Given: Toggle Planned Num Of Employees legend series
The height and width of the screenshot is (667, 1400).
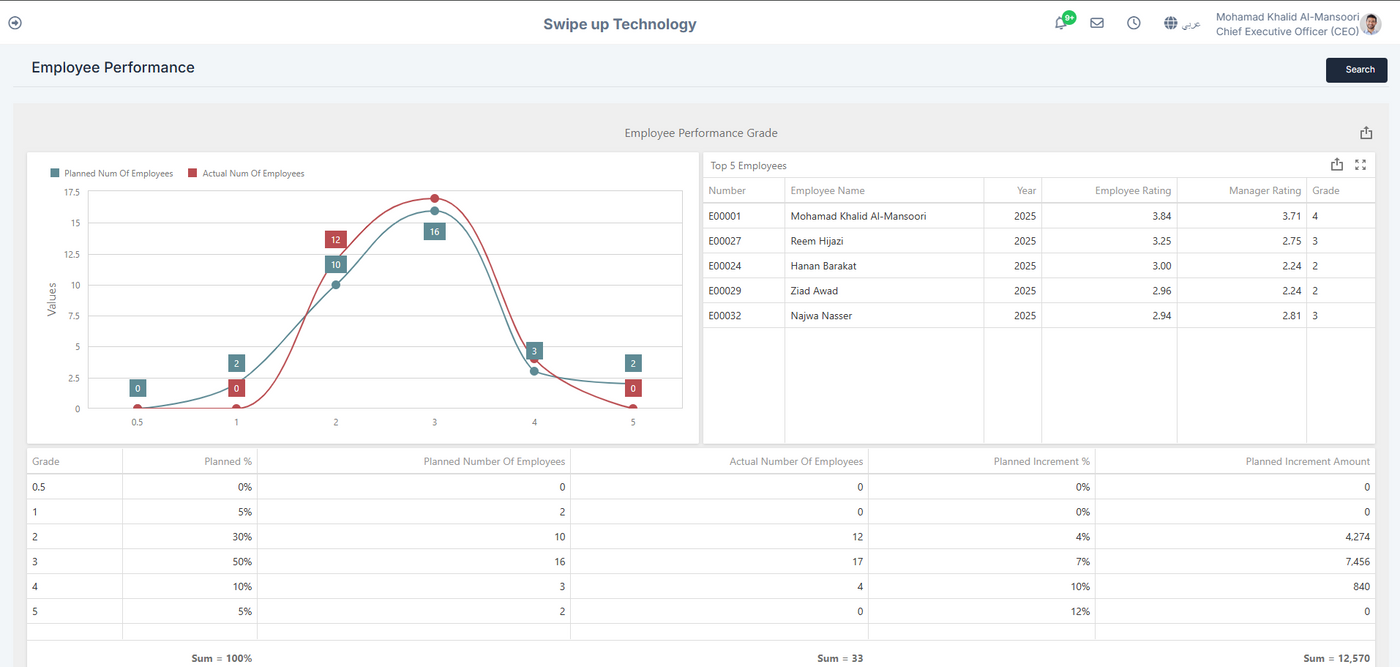Looking at the screenshot, I should [112, 174].
